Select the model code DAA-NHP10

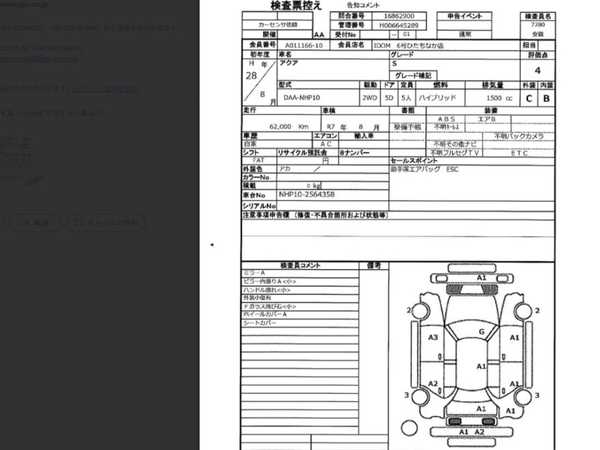click(x=302, y=98)
